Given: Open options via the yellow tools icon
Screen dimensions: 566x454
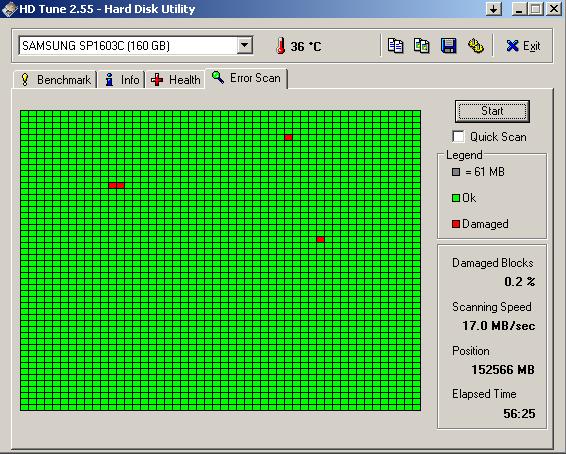Looking at the screenshot, I should pos(475,46).
